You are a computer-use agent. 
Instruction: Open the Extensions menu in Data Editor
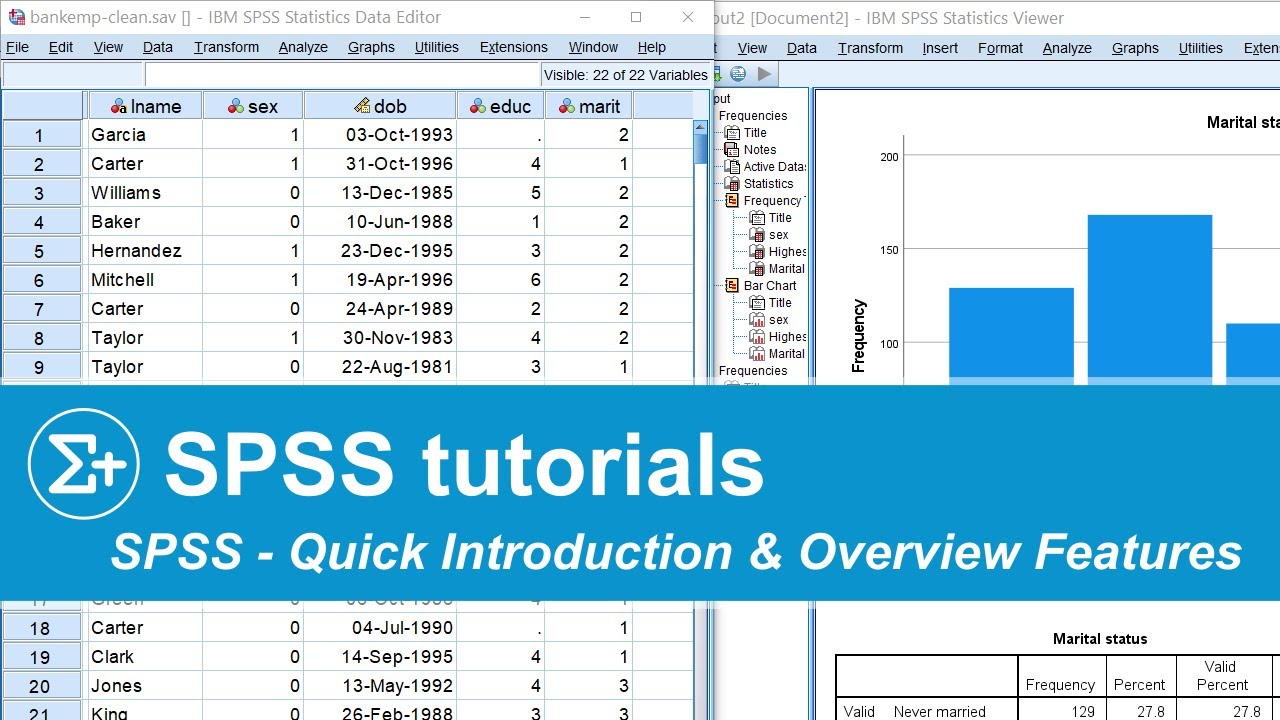click(514, 47)
